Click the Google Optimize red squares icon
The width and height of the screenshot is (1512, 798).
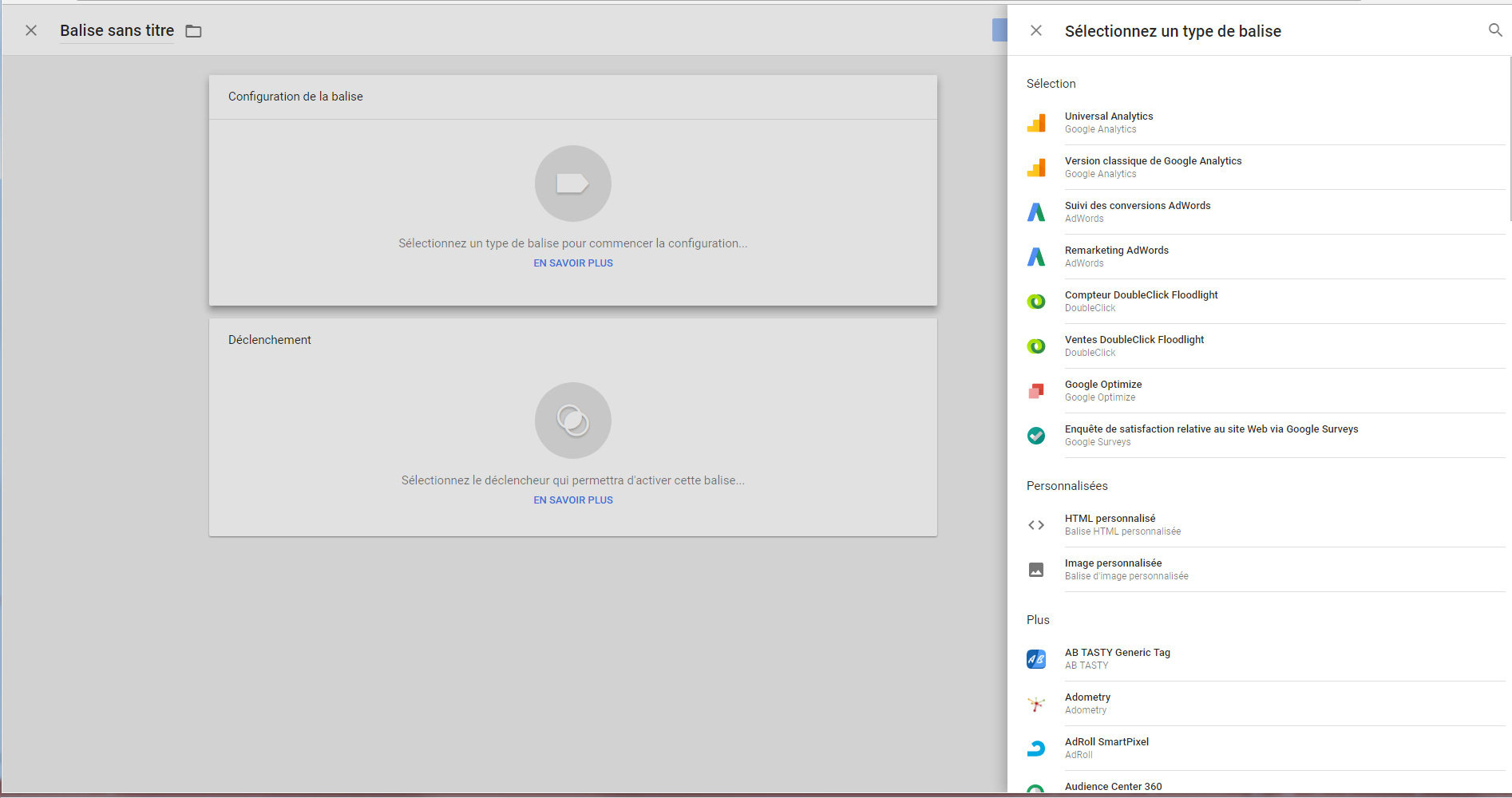(x=1036, y=391)
